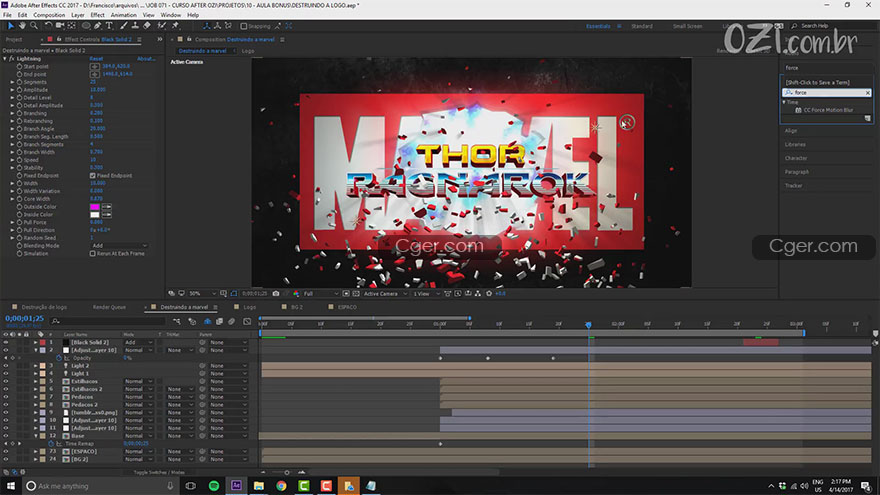Expand the Amplitude property twirl

(x=12, y=90)
